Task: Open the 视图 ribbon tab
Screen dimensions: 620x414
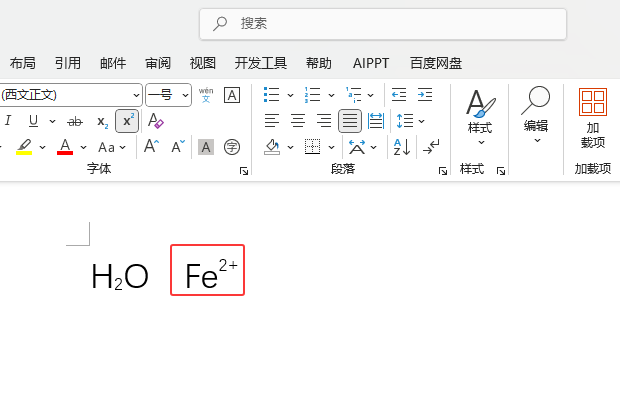Action: point(203,63)
